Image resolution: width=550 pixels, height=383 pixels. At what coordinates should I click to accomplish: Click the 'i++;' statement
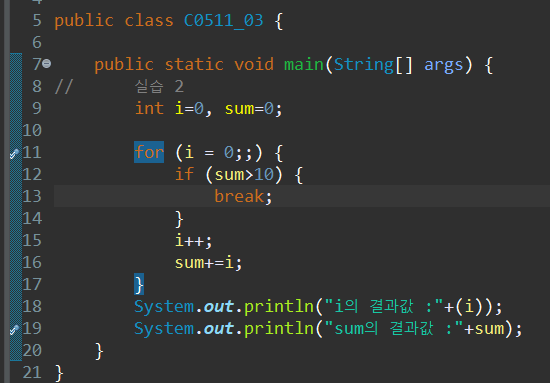pyautogui.click(x=194, y=241)
